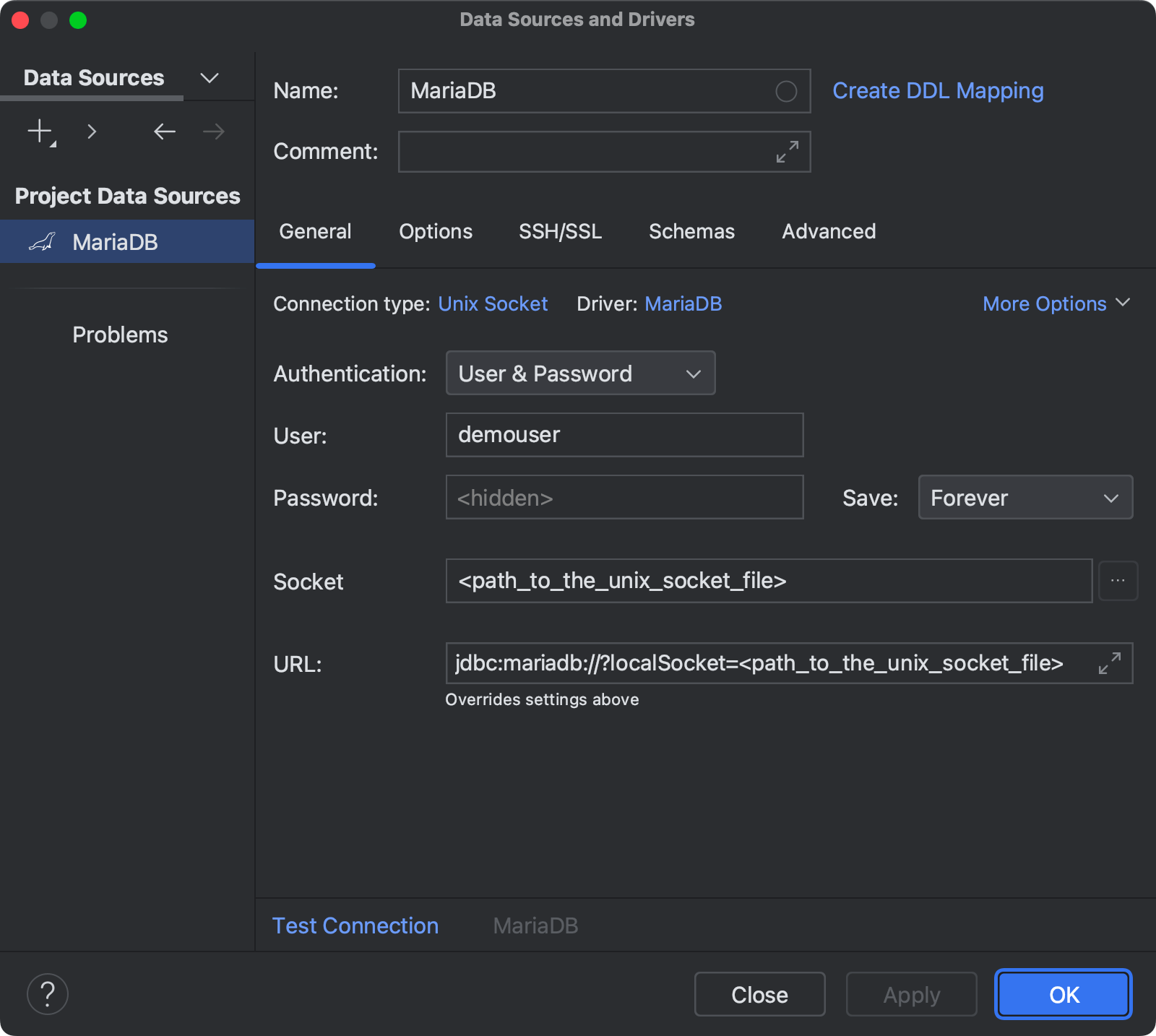Click Create DDL Mapping
This screenshot has width=1156, height=1036.
938,90
